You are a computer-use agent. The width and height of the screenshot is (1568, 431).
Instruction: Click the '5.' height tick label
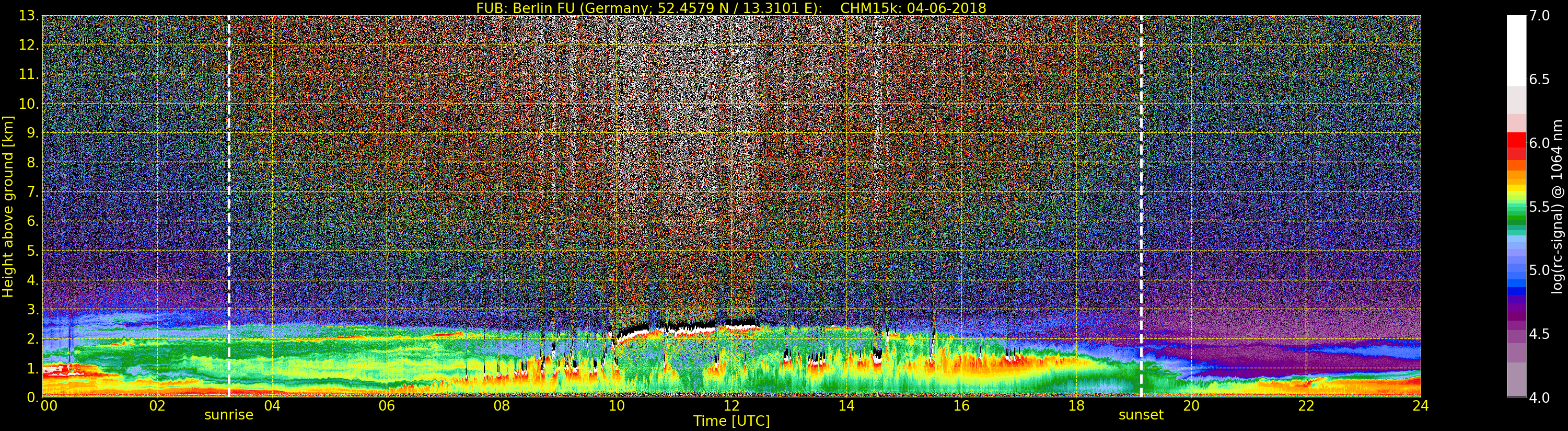32,251
